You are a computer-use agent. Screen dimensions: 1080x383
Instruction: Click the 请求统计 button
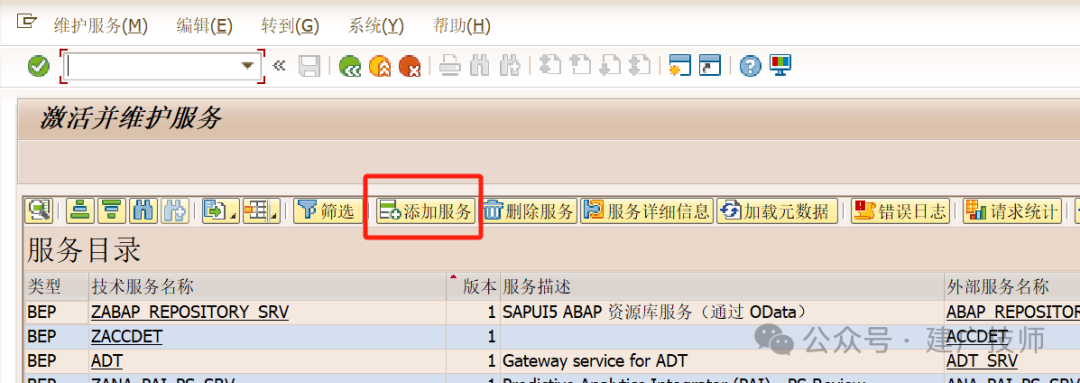point(1012,211)
